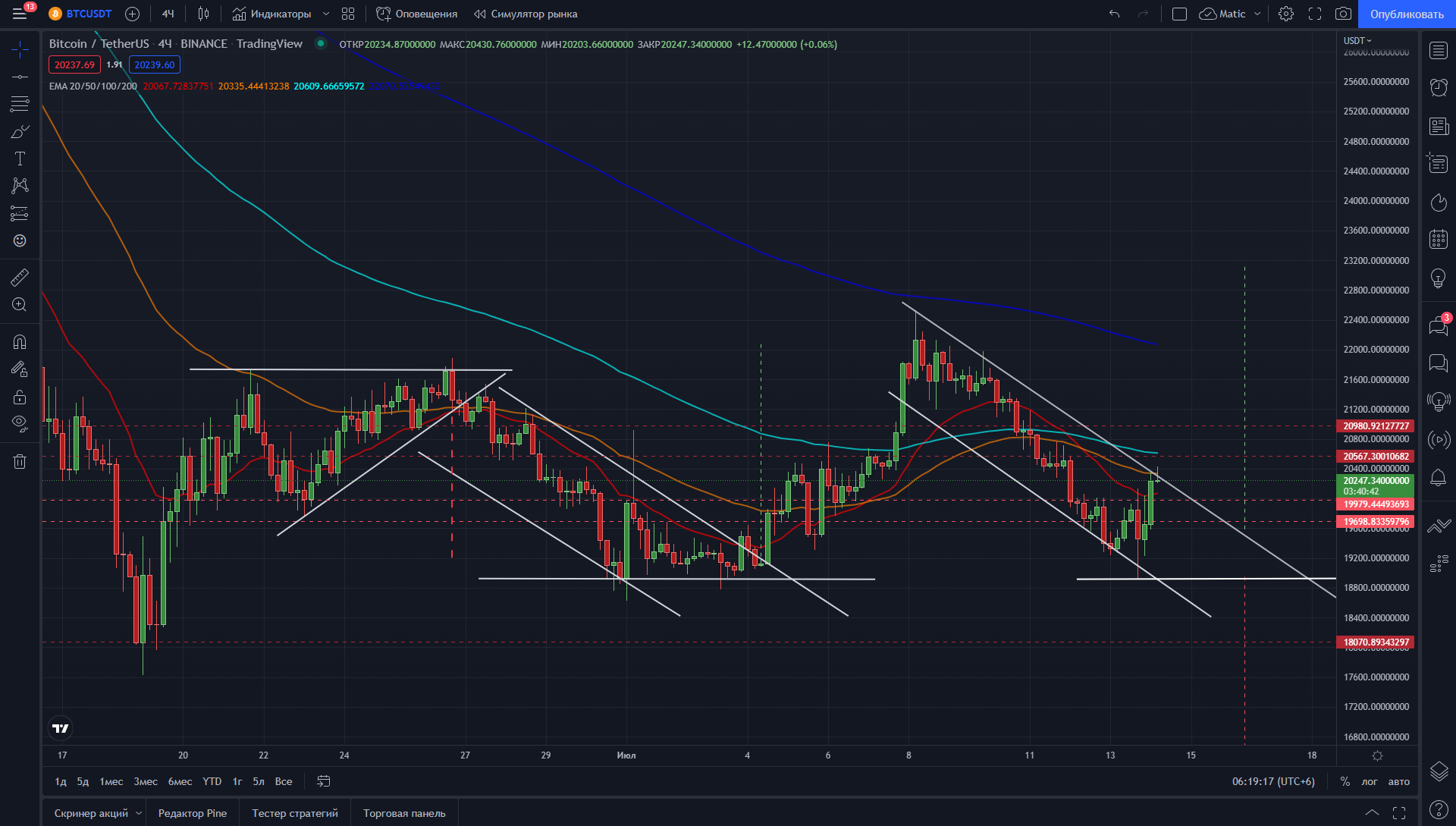Hide all drawings with the eye icon
The image size is (1456, 826).
(x=20, y=423)
